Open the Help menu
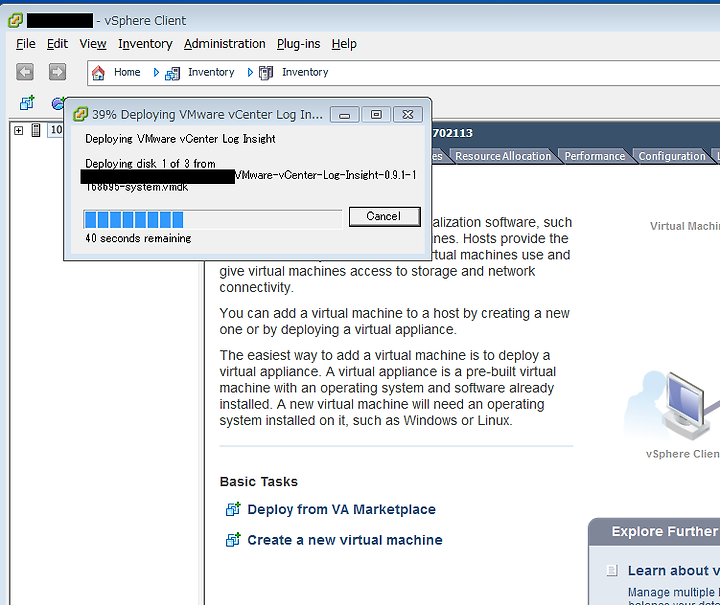 (x=344, y=44)
